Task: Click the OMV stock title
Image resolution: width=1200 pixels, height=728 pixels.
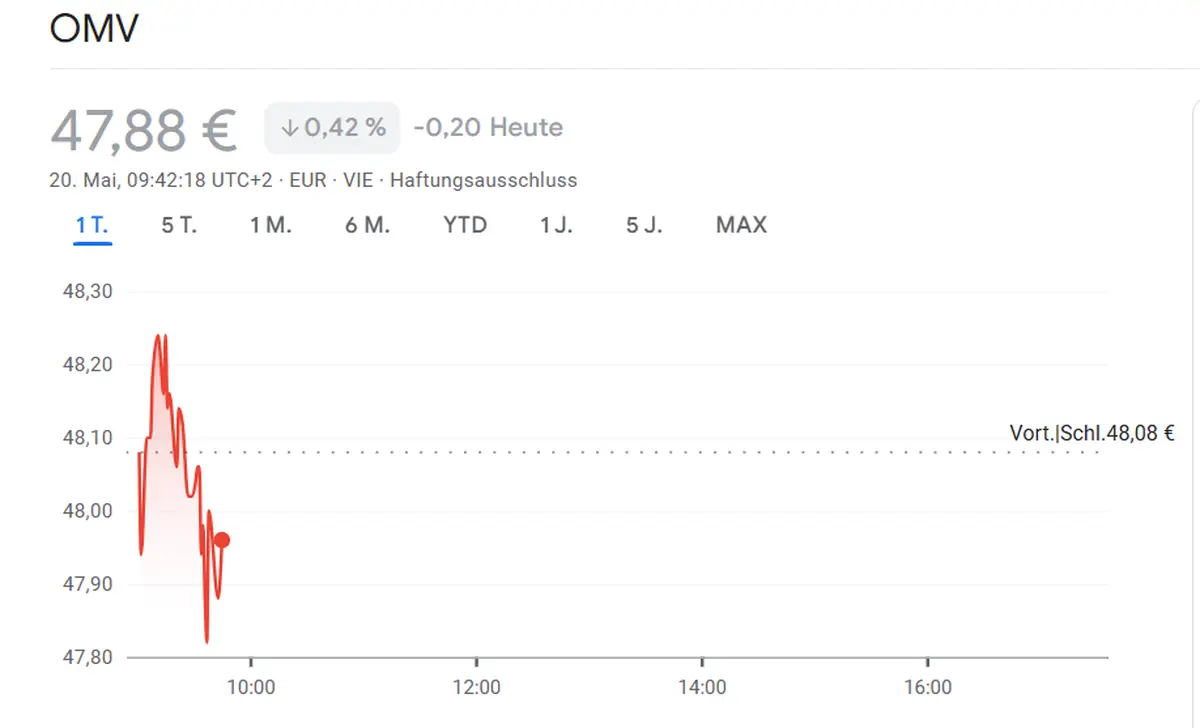Action: [94, 29]
